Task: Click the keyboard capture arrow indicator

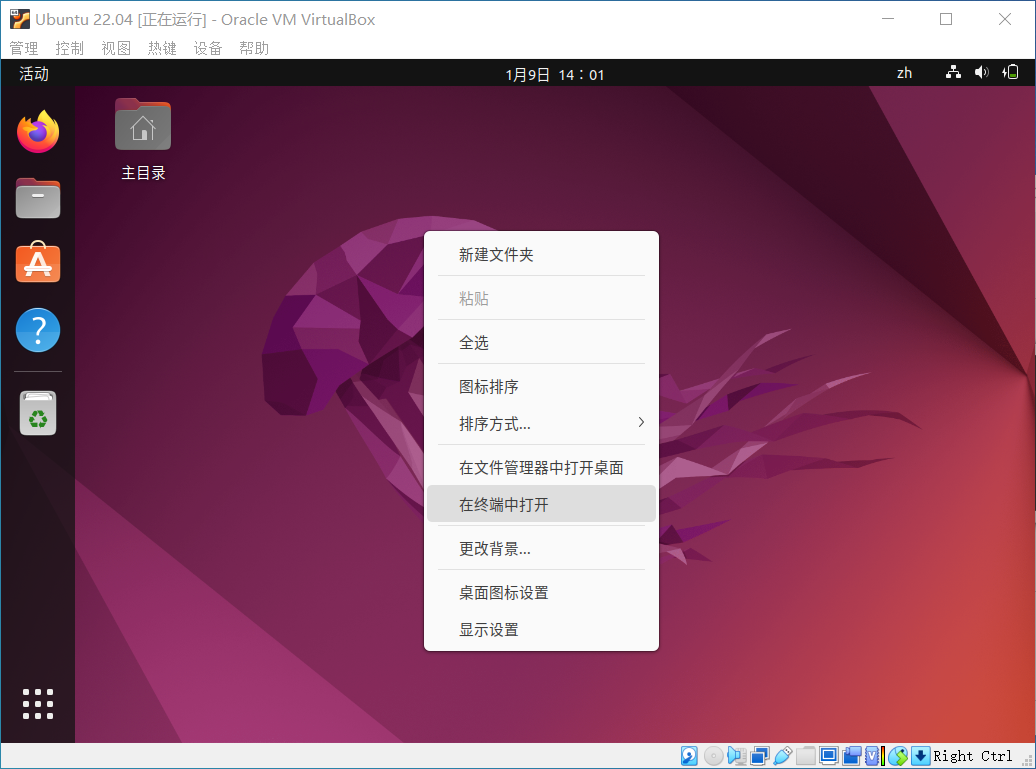Action: [x=920, y=756]
